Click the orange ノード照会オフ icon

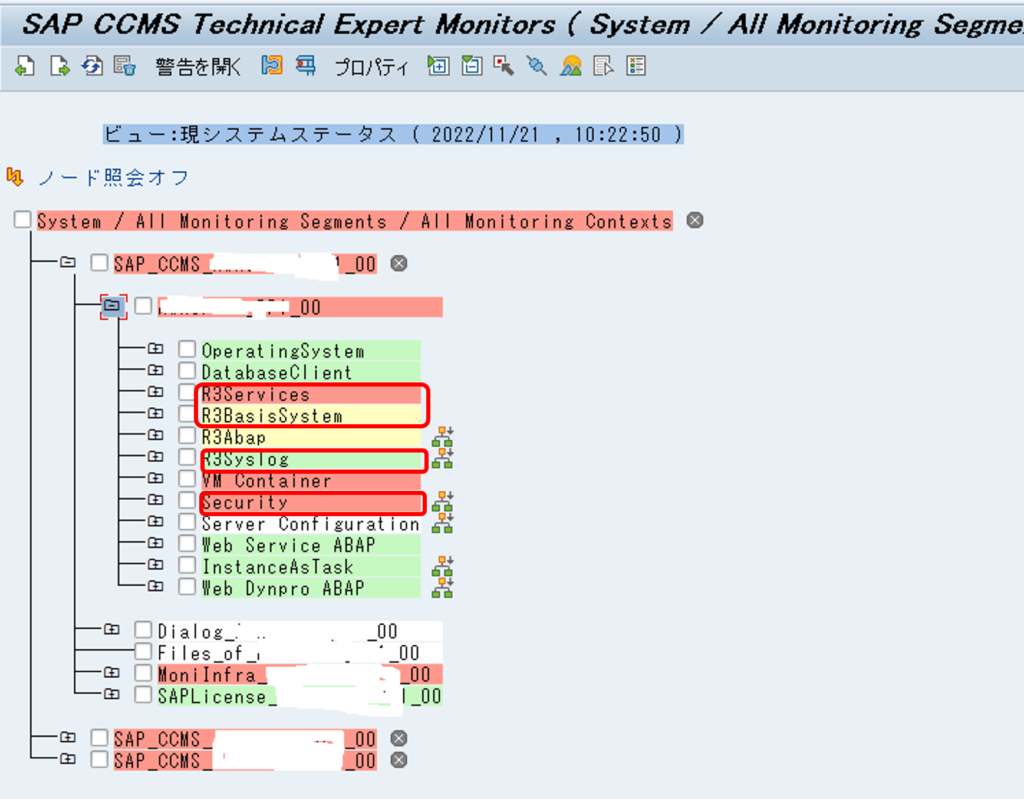(x=14, y=176)
